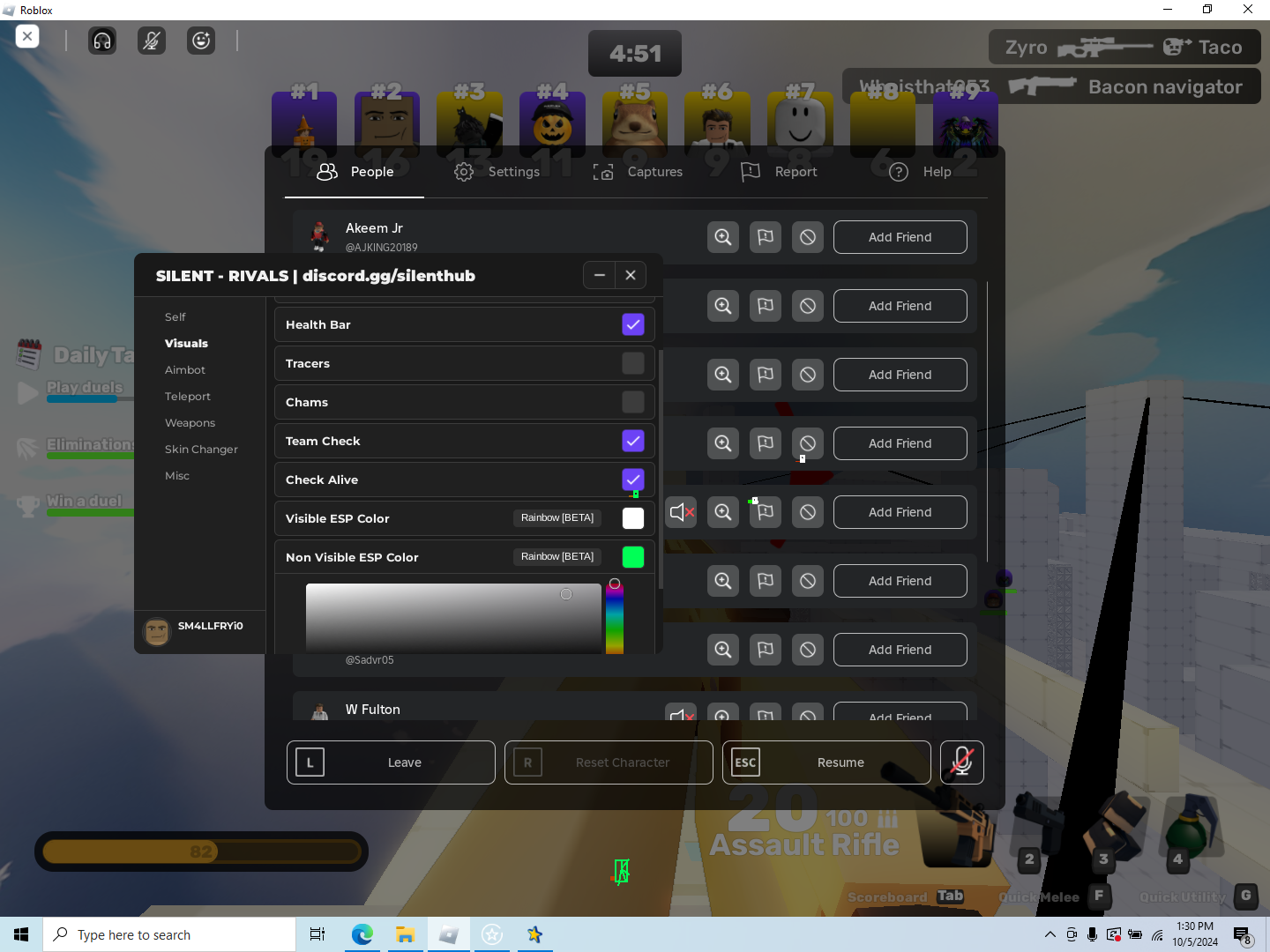Click Add Friend in the Sadvr05 row
1270x952 pixels.
(900, 650)
